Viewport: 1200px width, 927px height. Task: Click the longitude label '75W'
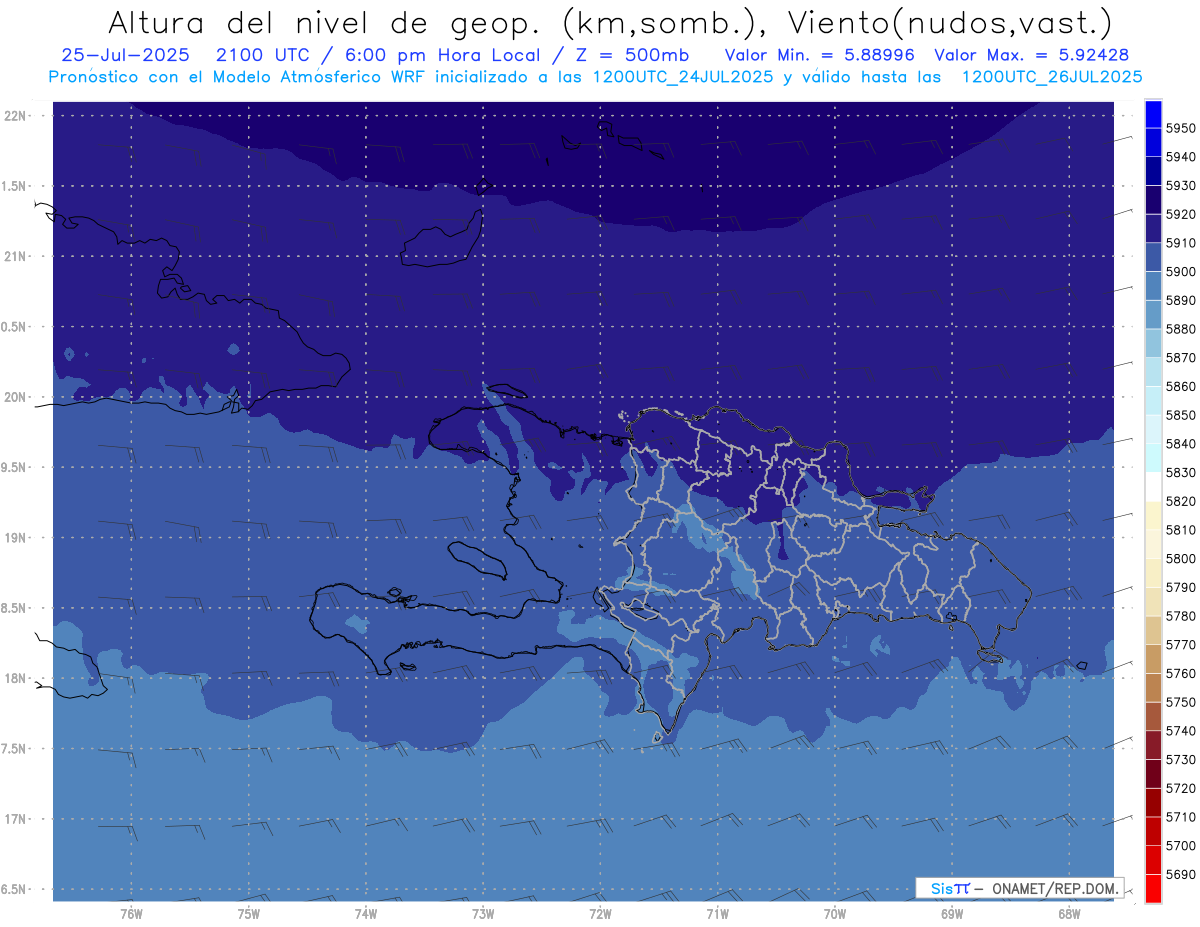click(x=248, y=913)
